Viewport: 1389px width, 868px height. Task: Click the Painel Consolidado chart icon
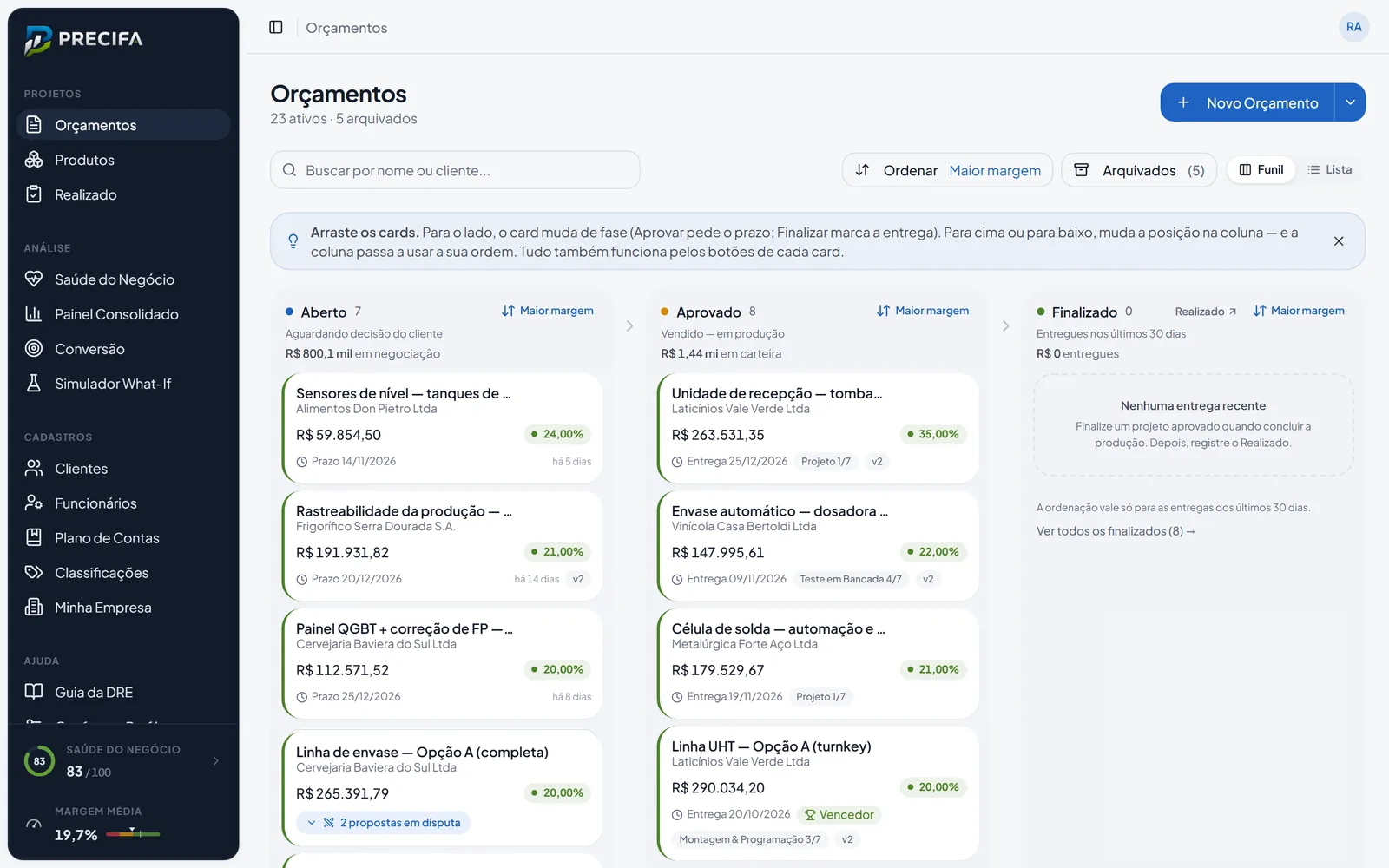(34, 314)
